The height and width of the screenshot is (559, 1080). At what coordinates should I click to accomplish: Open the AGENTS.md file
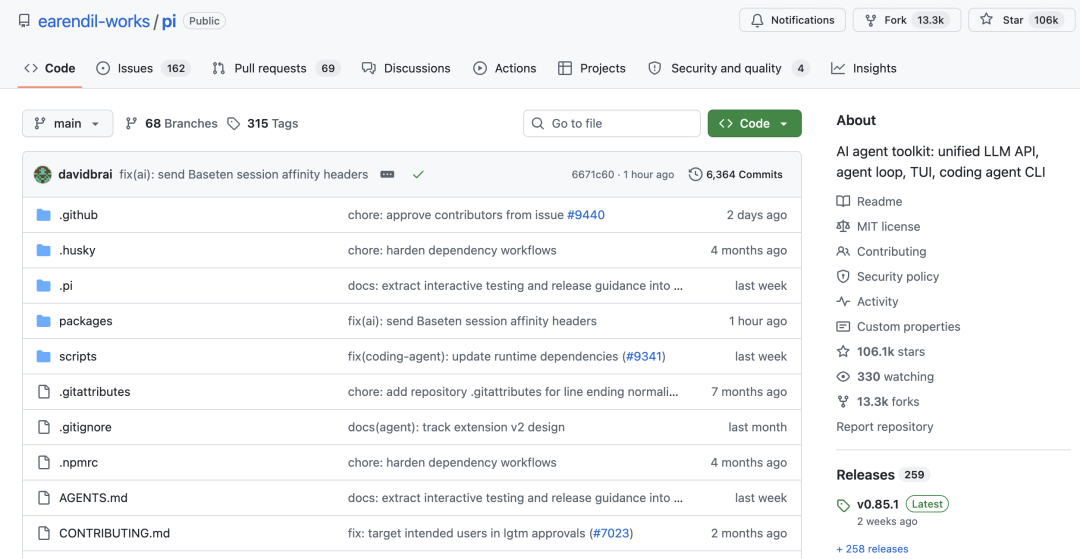click(x=93, y=498)
